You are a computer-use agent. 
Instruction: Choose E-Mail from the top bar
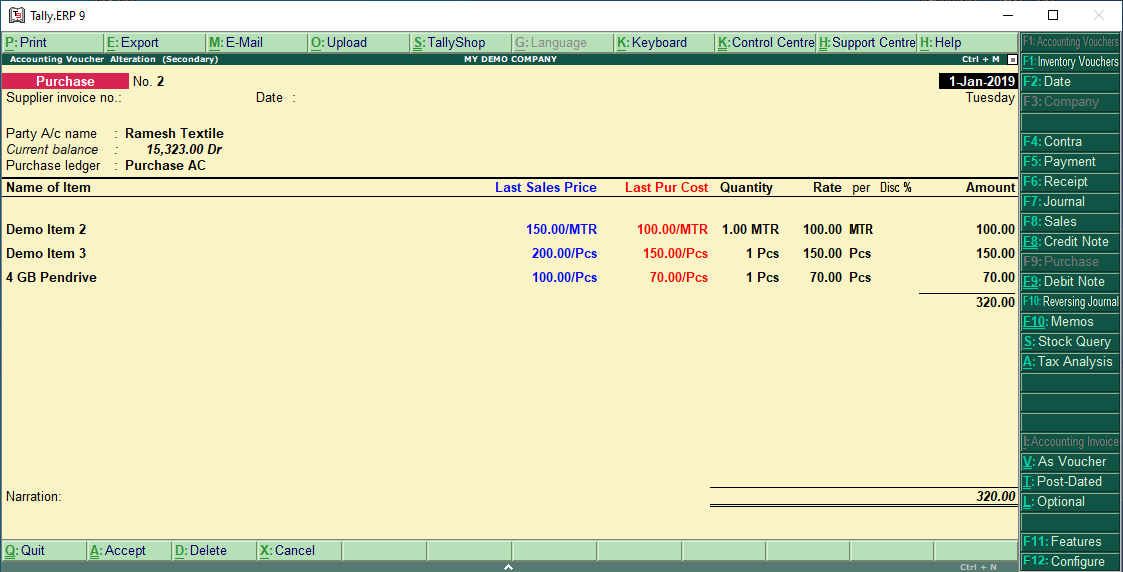(x=256, y=43)
